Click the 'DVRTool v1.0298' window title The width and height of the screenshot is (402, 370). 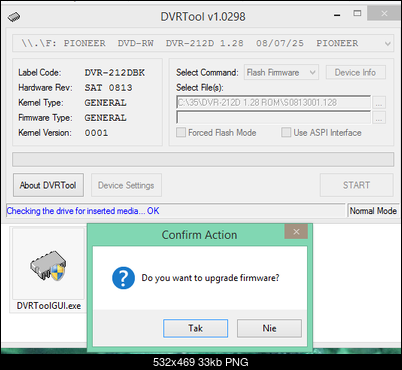(x=203, y=17)
